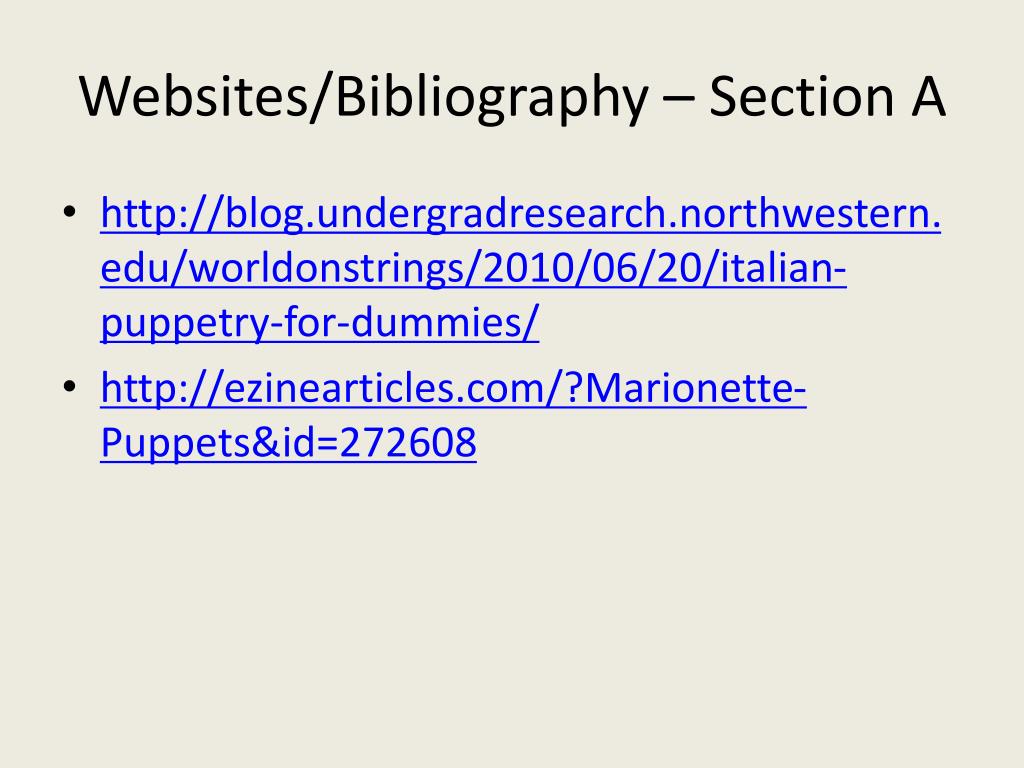
Task: Open the ezinearticles.com Marionette link first line
Action: (x=453, y=389)
